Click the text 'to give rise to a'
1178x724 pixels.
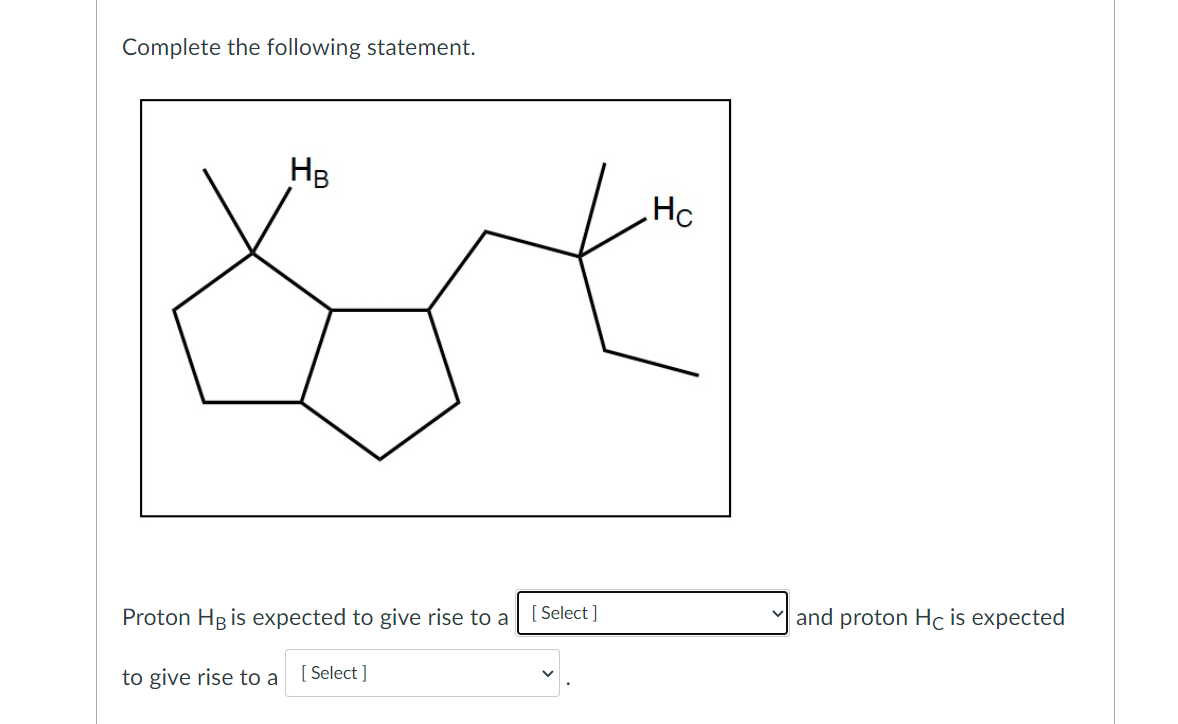click(x=198, y=676)
